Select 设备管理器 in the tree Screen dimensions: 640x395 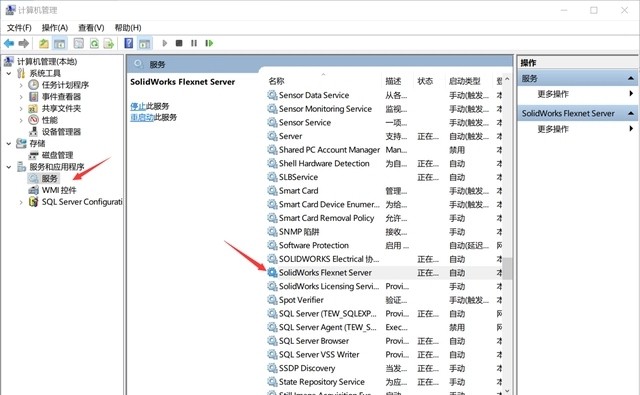pyautogui.click(x=61, y=132)
